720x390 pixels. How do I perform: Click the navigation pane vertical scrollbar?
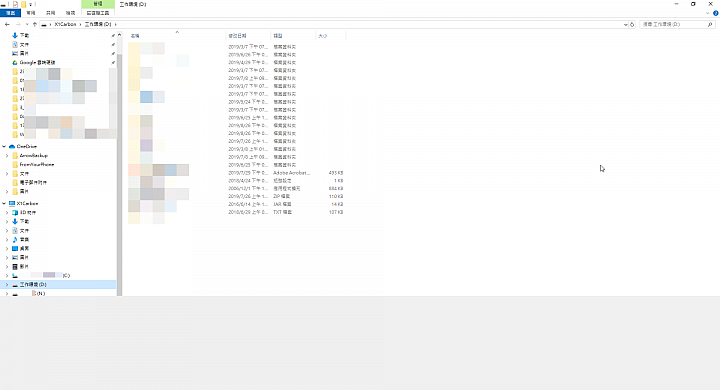pos(119,175)
